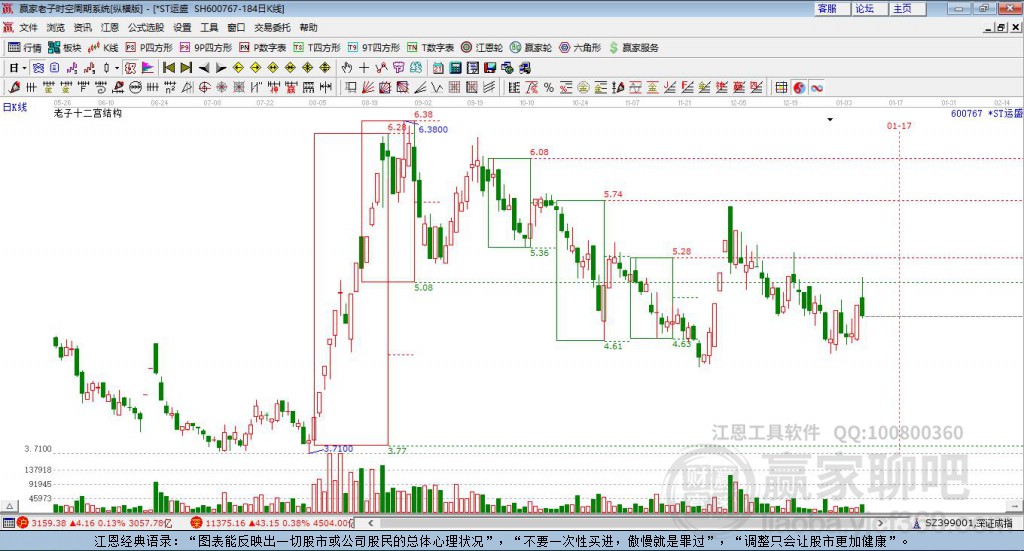Open the 板块 sectors view

pyautogui.click(x=64, y=48)
